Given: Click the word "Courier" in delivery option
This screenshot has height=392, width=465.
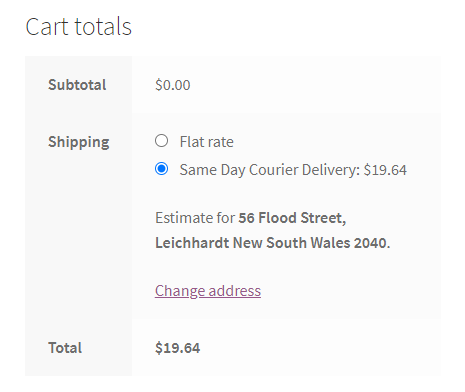Looking at the screenshot, I should (x=274, y=170).
